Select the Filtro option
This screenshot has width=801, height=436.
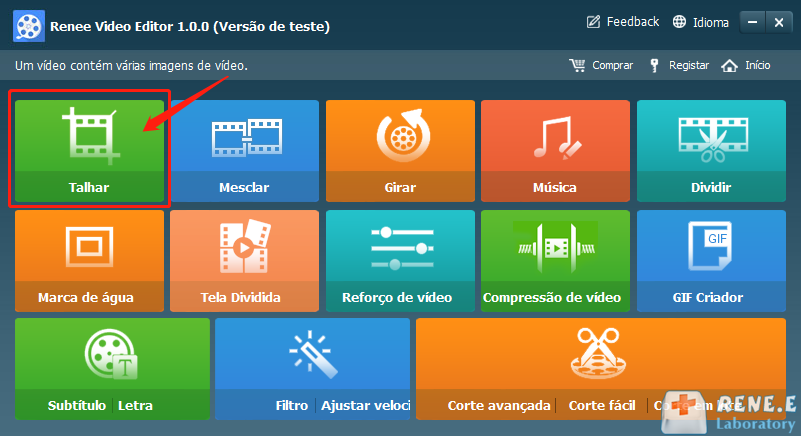pos(292,405)
